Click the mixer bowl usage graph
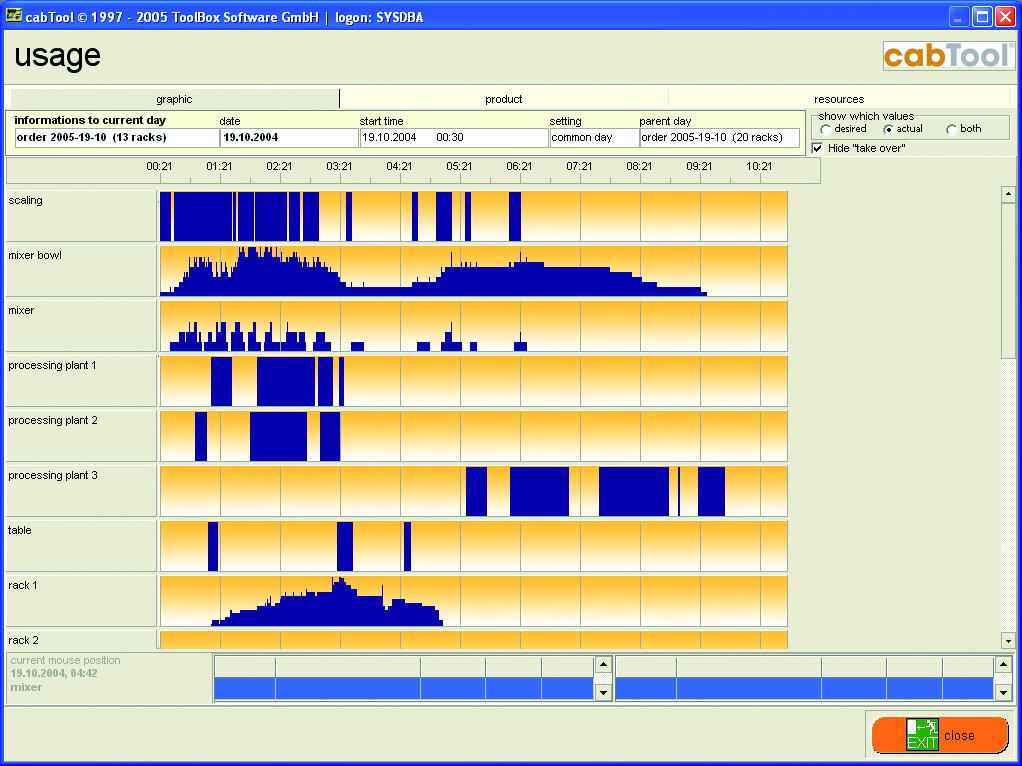Viewport: 1022px width, 766px height. 473,271
